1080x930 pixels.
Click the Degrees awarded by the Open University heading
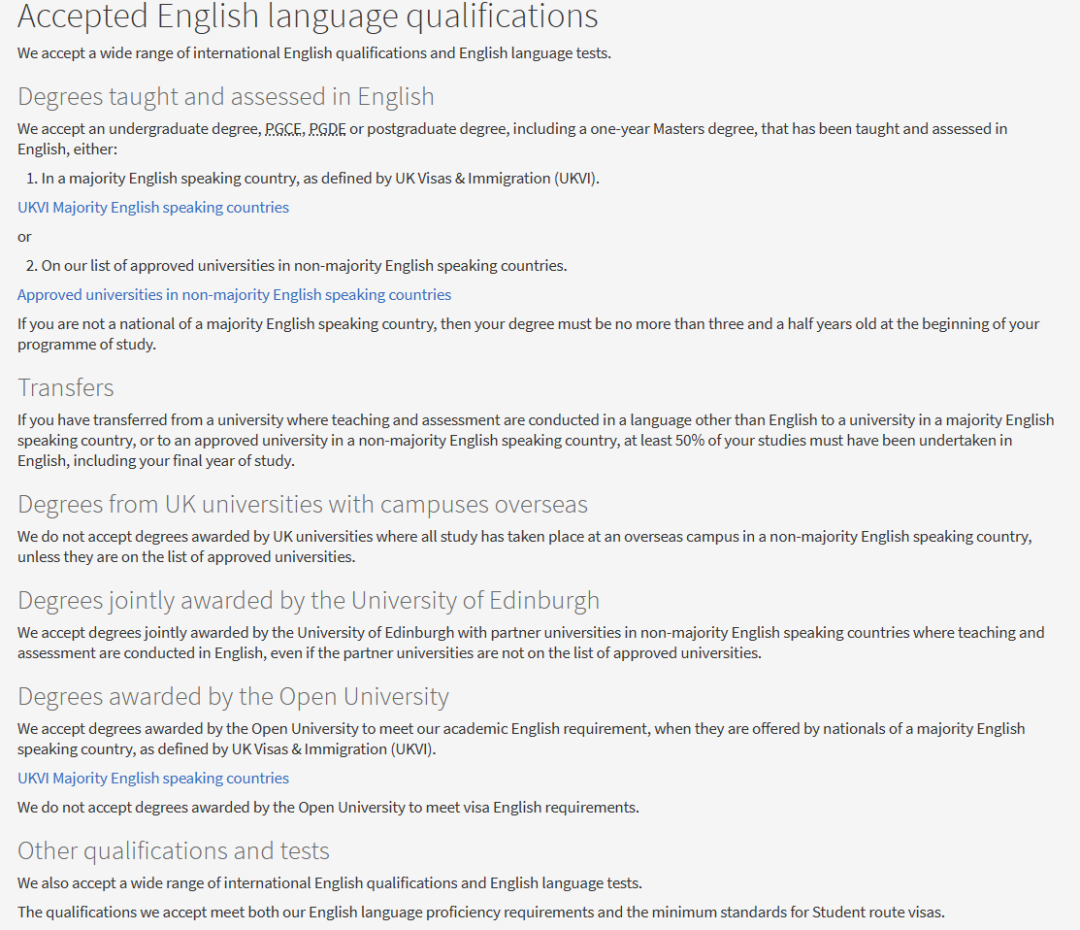point(233,696)
